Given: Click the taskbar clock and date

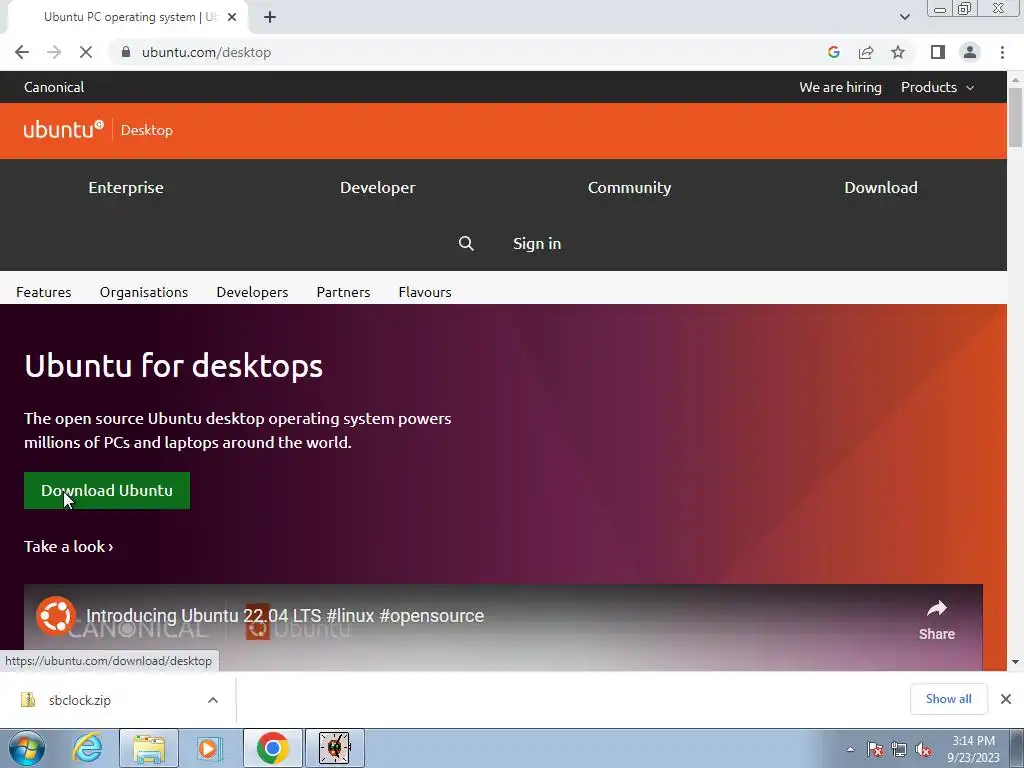Looking at the screenshot, I should coord(973,749).
